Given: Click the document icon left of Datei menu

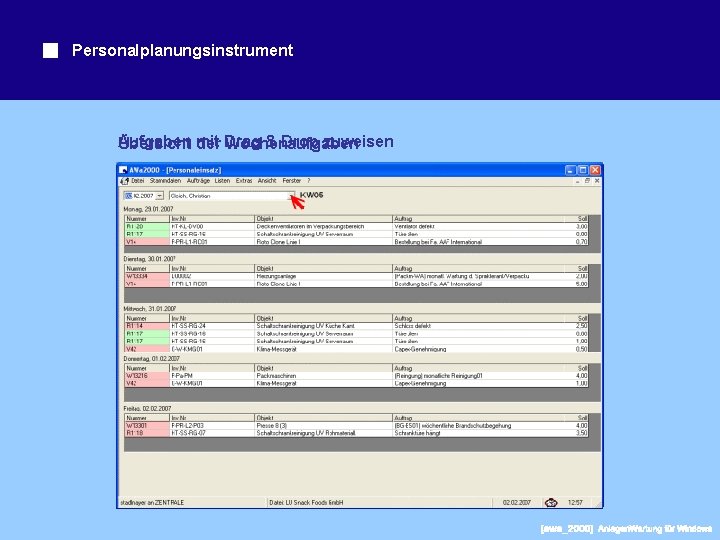Looking at the screenshot, I should click(x=124, y=181).
